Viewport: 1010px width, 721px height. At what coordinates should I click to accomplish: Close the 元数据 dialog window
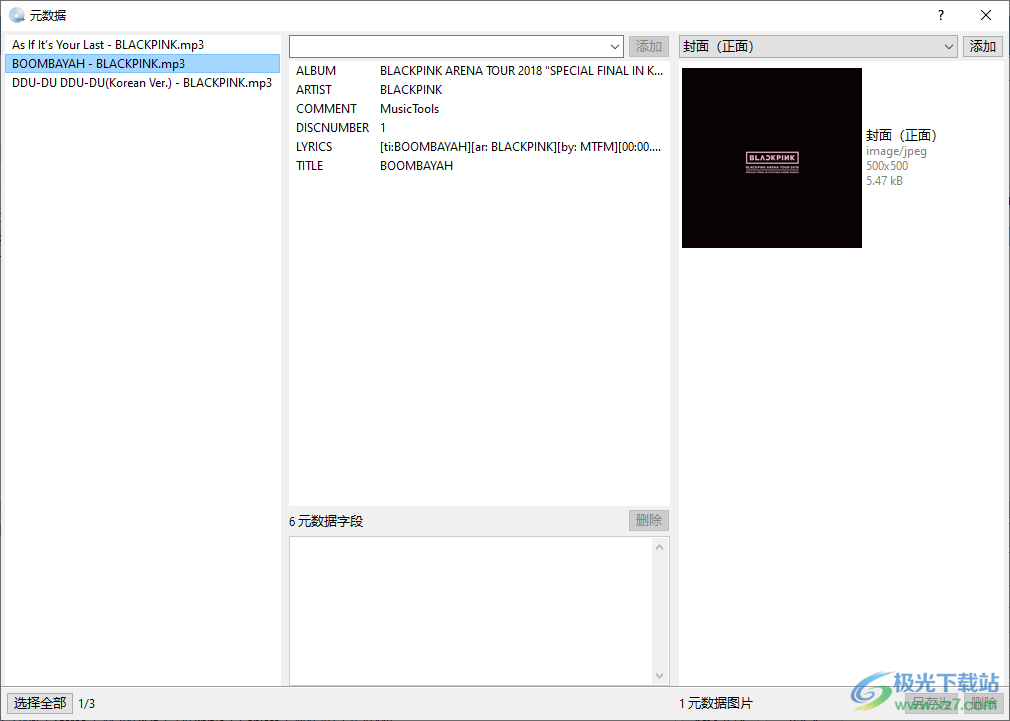click(x=986, y=15)
